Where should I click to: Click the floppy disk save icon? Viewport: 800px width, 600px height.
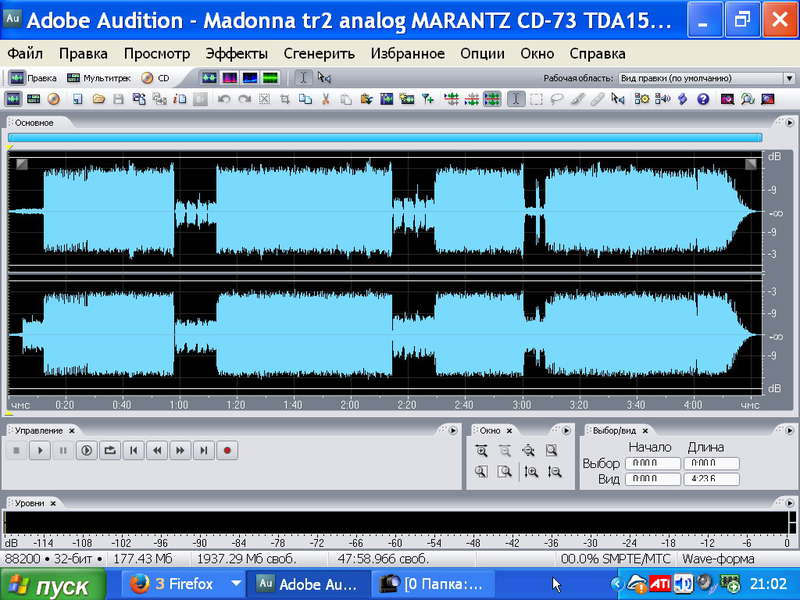point(118,99)
